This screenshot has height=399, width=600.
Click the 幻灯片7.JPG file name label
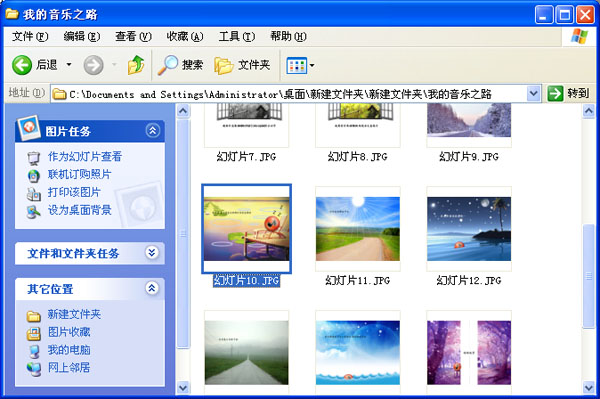point(246,156)
